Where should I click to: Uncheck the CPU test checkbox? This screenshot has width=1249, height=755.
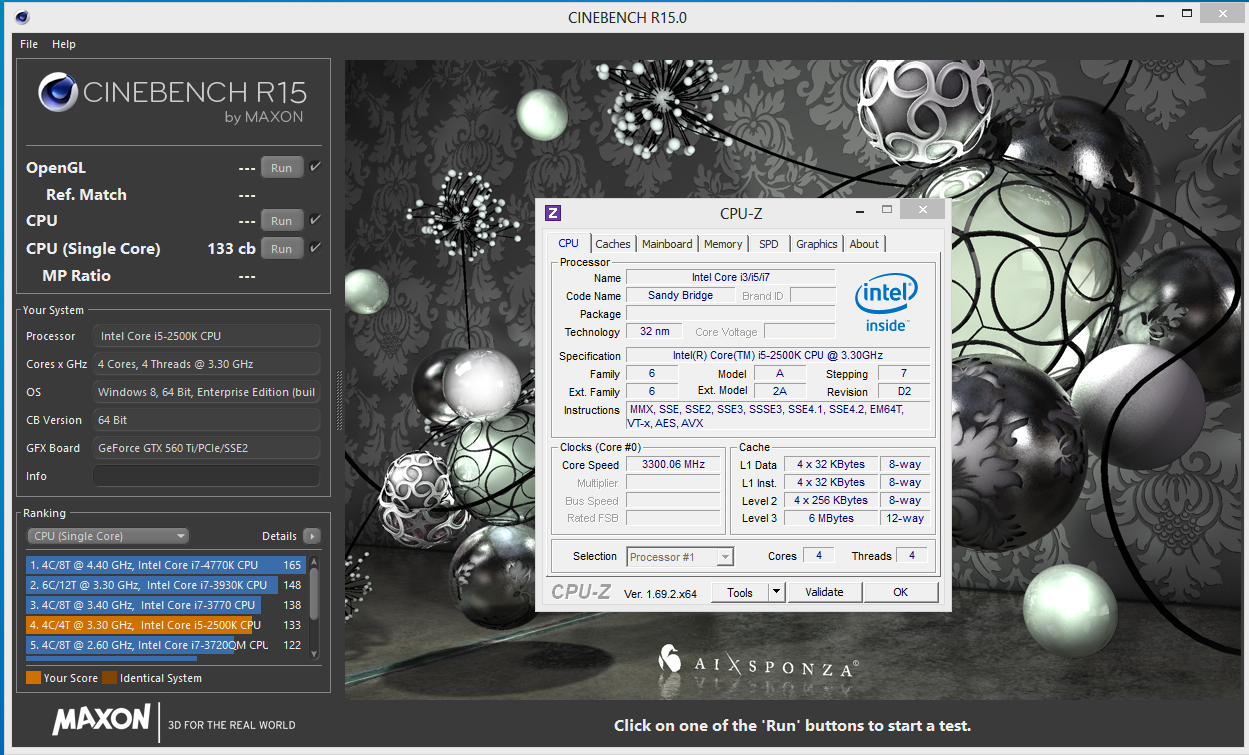pyautogui.click(x=316, y=220)
